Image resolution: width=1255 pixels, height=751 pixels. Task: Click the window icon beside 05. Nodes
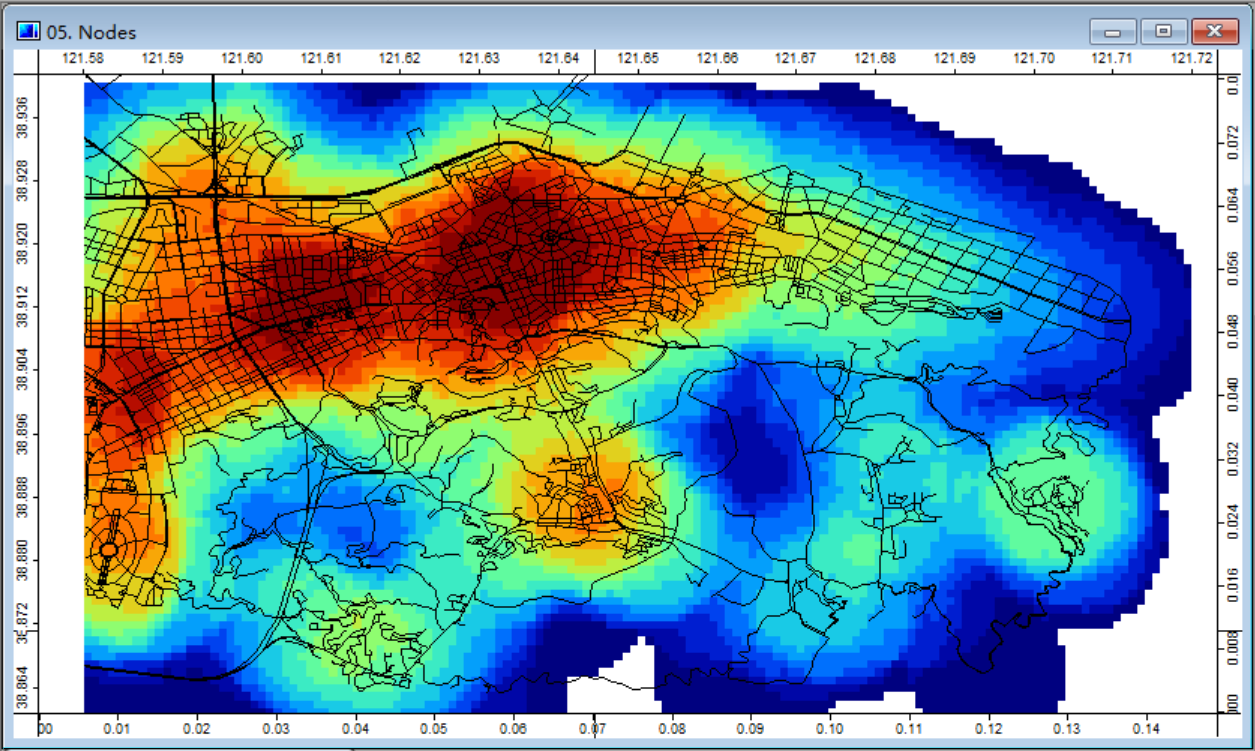(x=27, y=32)
